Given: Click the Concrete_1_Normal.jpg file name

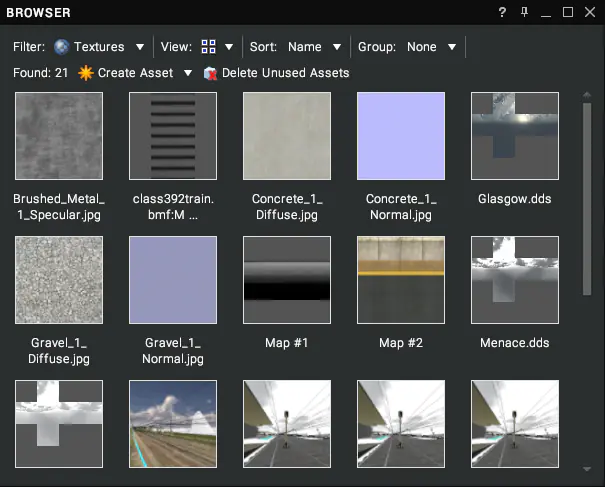Looking at the screenshot, I should (401, 207).
